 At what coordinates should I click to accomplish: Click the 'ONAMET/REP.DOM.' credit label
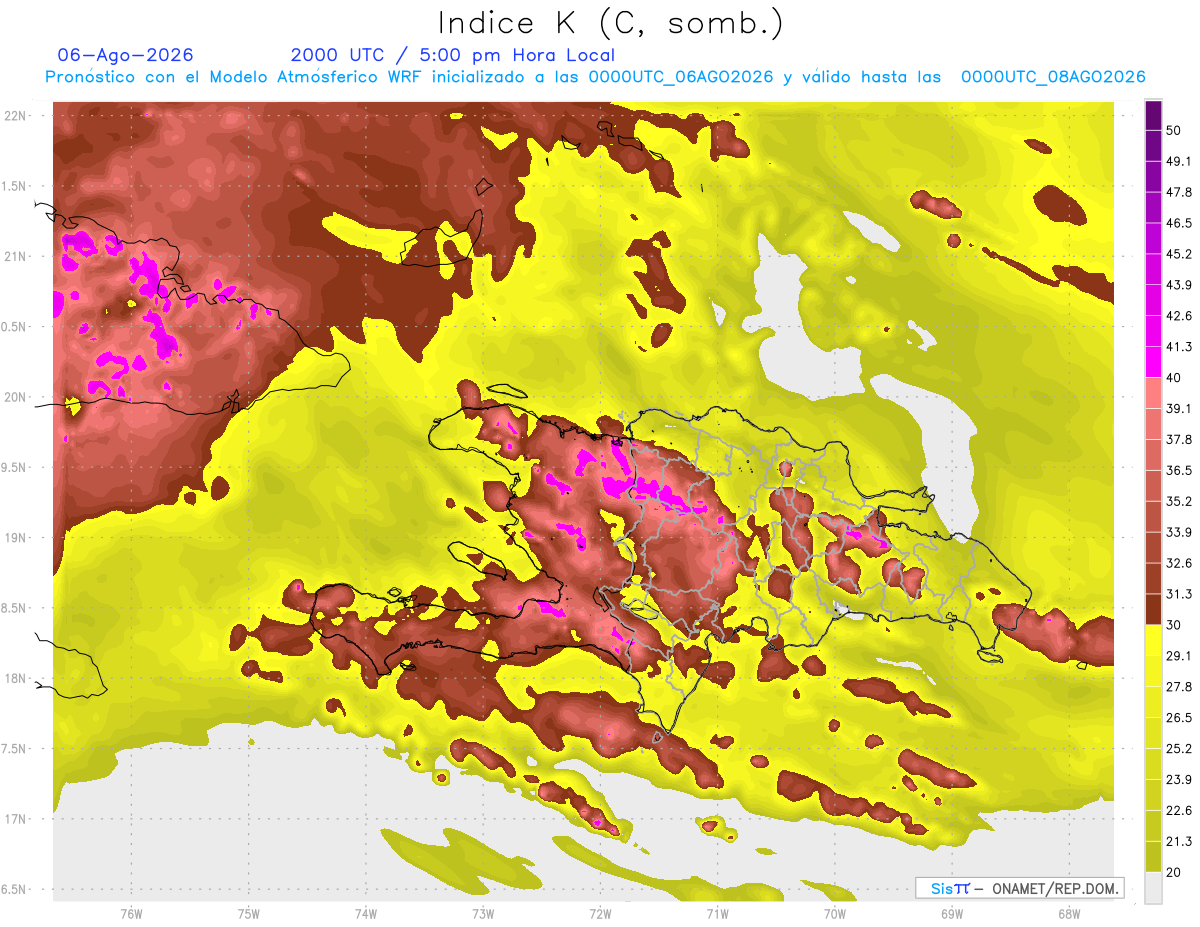point(1054,888)
